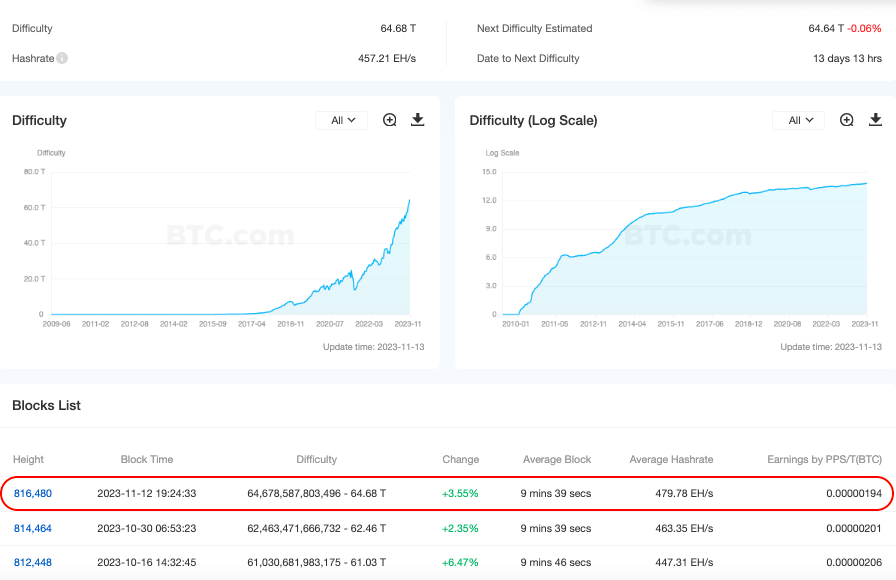Click the red -0.06% difficulty estimate
896x580 pixels.
(865, 29)
